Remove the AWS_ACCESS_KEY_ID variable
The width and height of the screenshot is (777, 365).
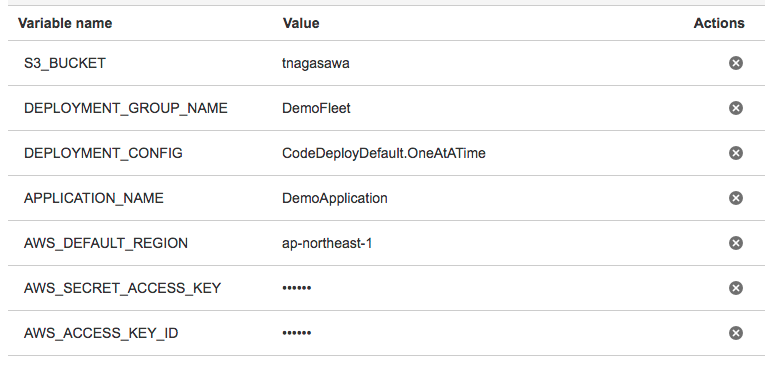tap(736, 333)
